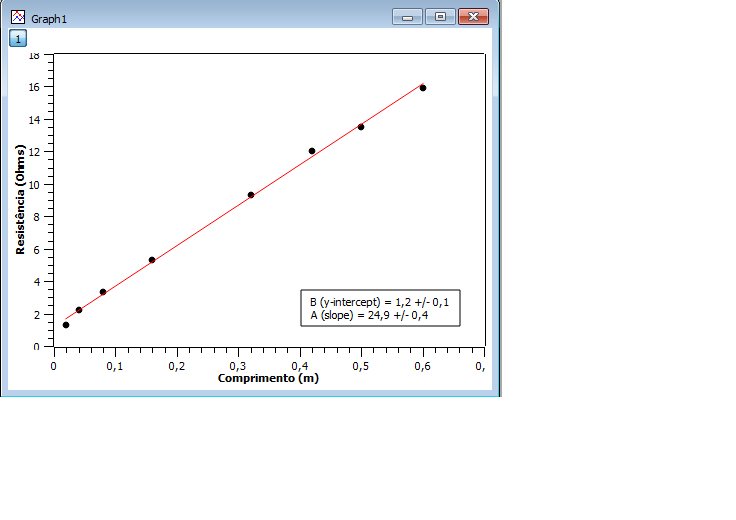This screenshot has height=520, width=736.
Task: Click the Graph1 window icon
Action: [18, 17]
